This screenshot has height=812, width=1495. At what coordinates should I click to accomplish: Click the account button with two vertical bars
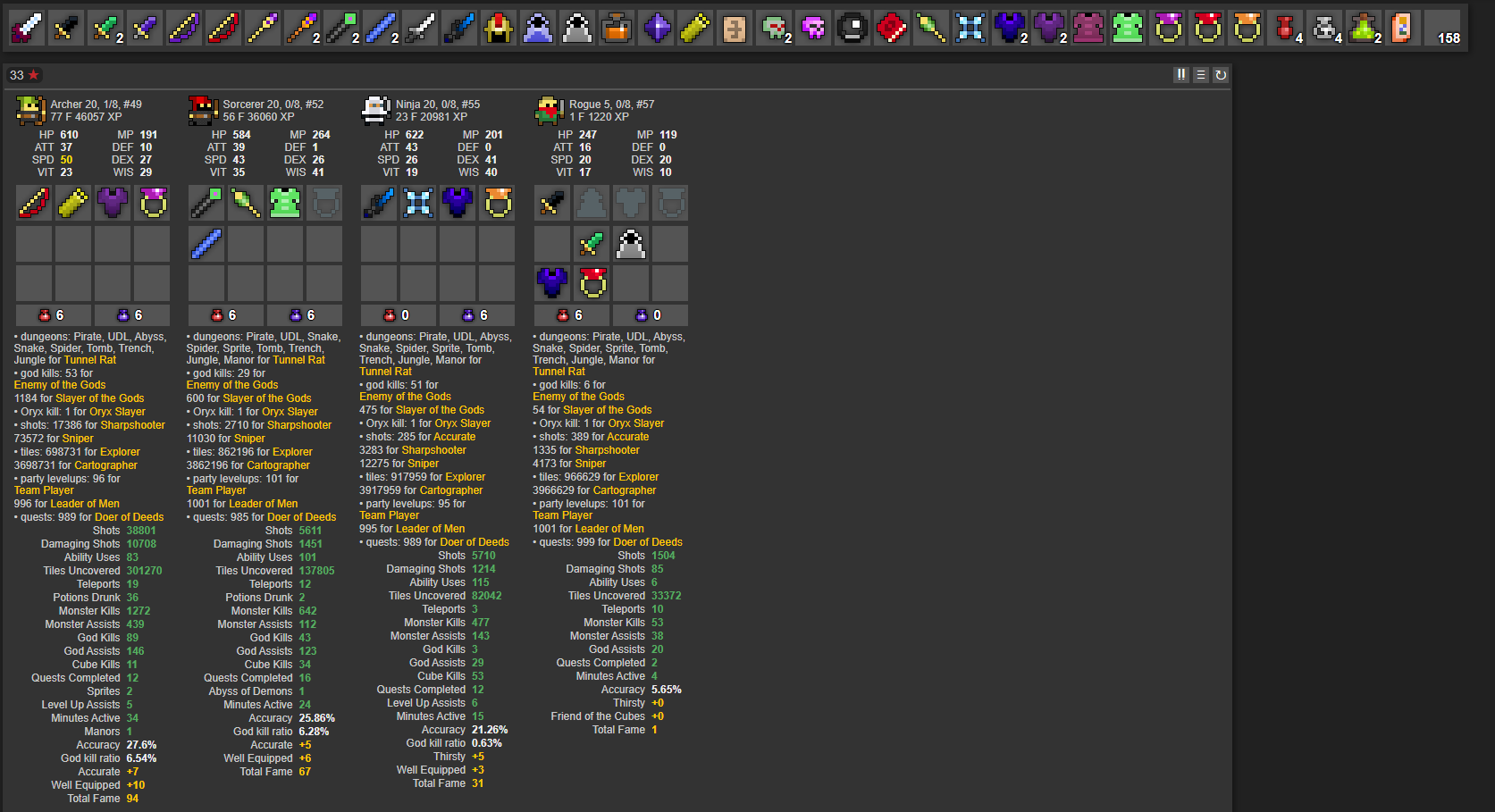pos(1181,75)
